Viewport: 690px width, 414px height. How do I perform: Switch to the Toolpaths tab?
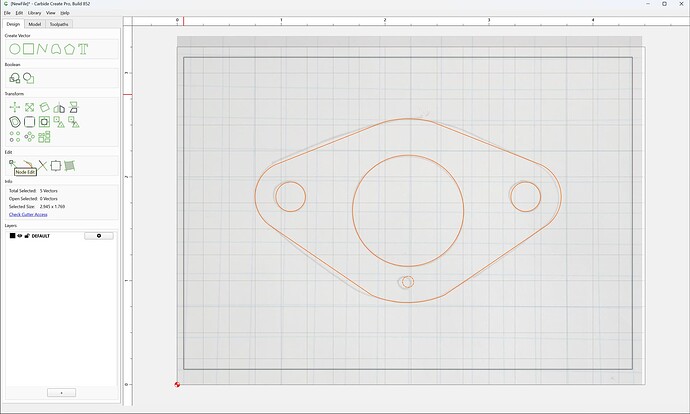59,24
